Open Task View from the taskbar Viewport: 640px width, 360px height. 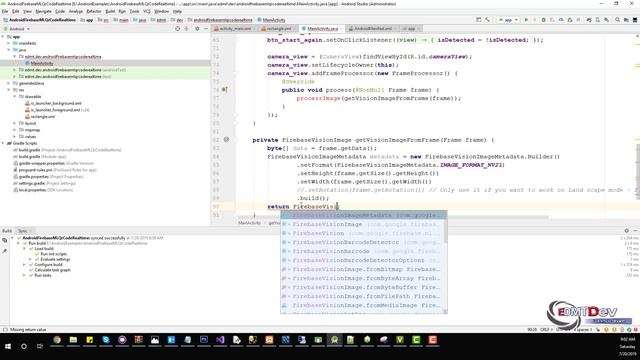[40, 346]
